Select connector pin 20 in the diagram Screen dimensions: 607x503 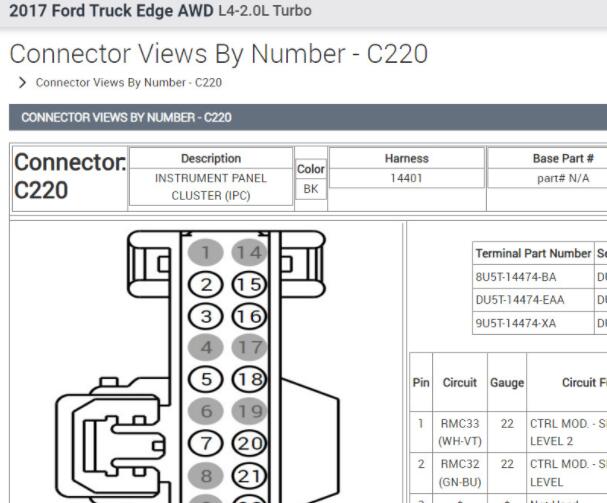click(x=249, y=443)
